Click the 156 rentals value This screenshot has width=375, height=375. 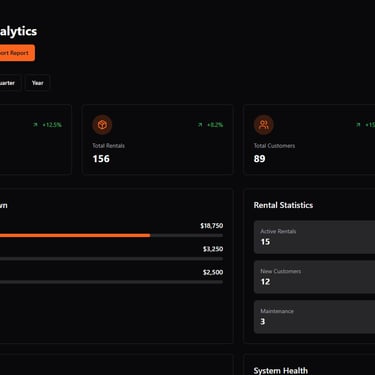coord(101,159)
